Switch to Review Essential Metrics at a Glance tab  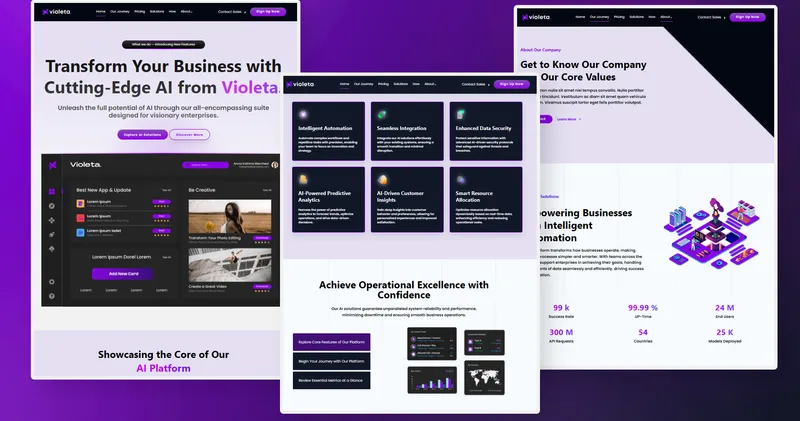(331, 381)
